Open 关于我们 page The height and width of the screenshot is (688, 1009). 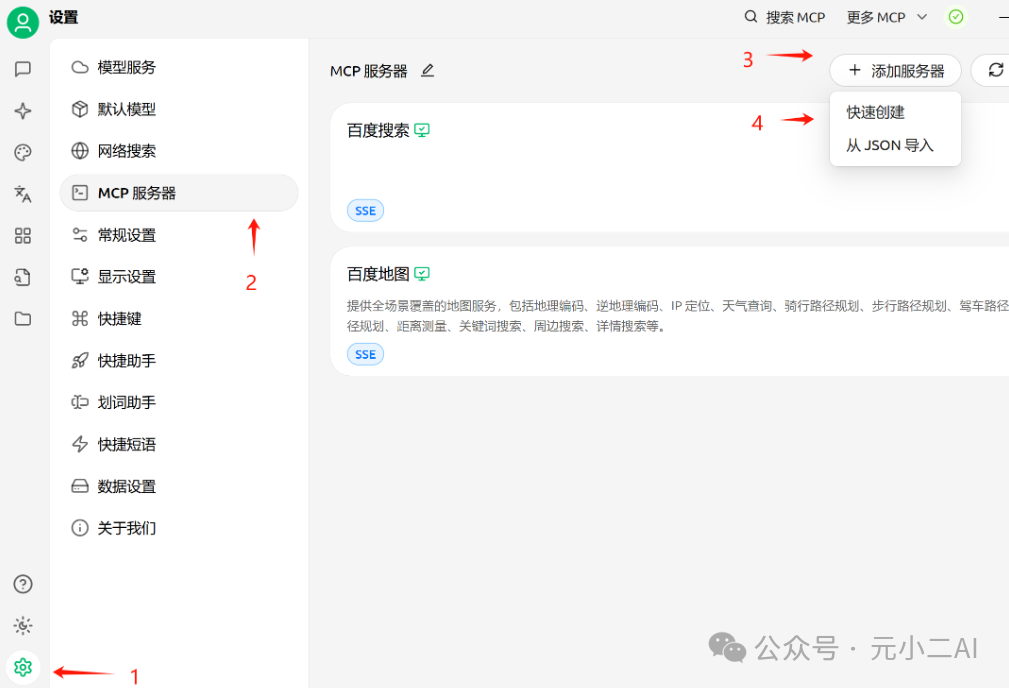(179, 528)
